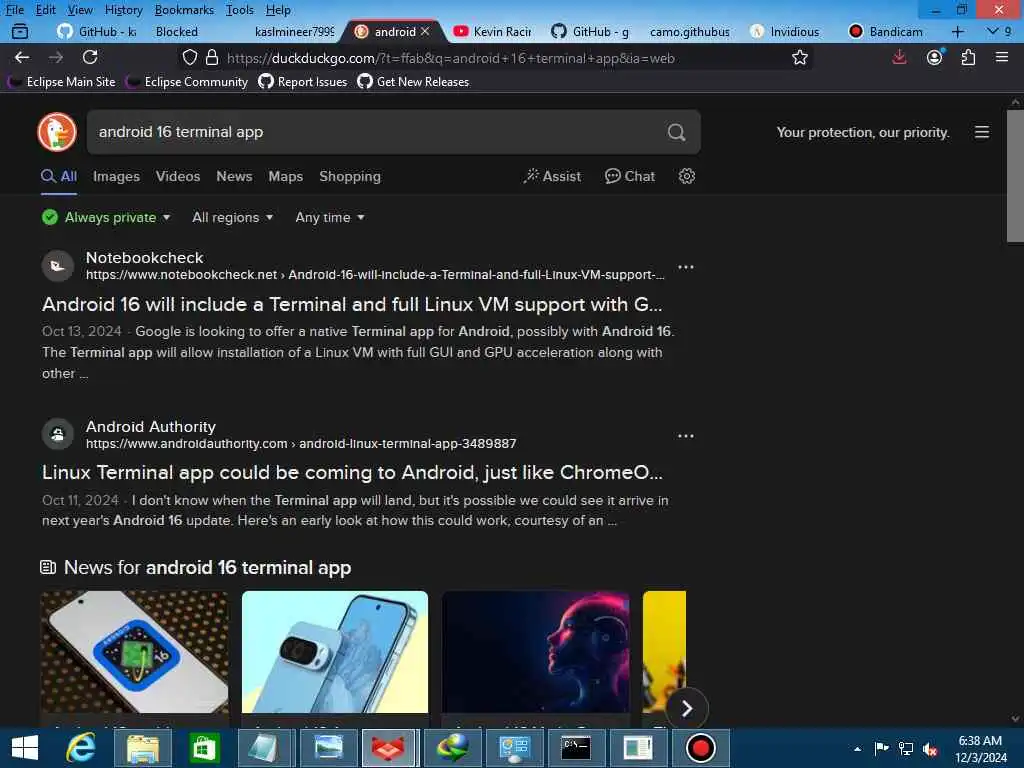1024x768 pixels.
Task: Open Firefox account icon
Action: [x=935, y=57]
